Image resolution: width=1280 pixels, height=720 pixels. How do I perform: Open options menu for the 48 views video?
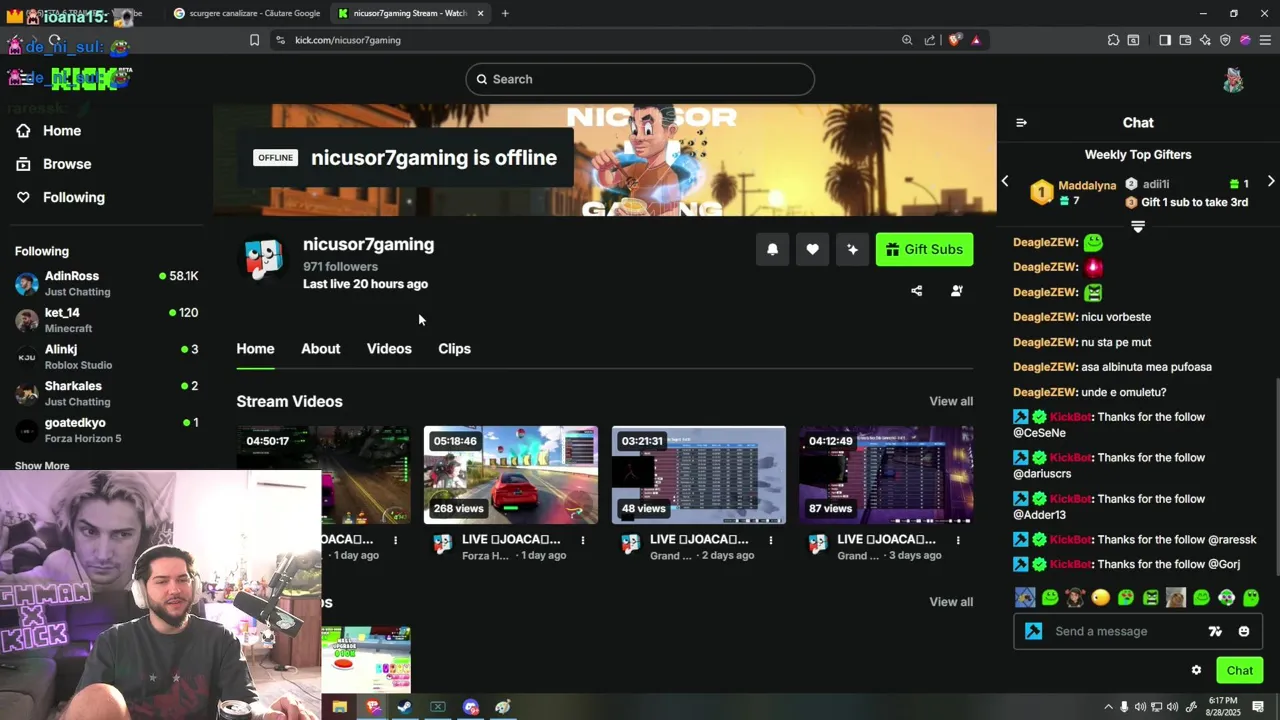(771, 540)
